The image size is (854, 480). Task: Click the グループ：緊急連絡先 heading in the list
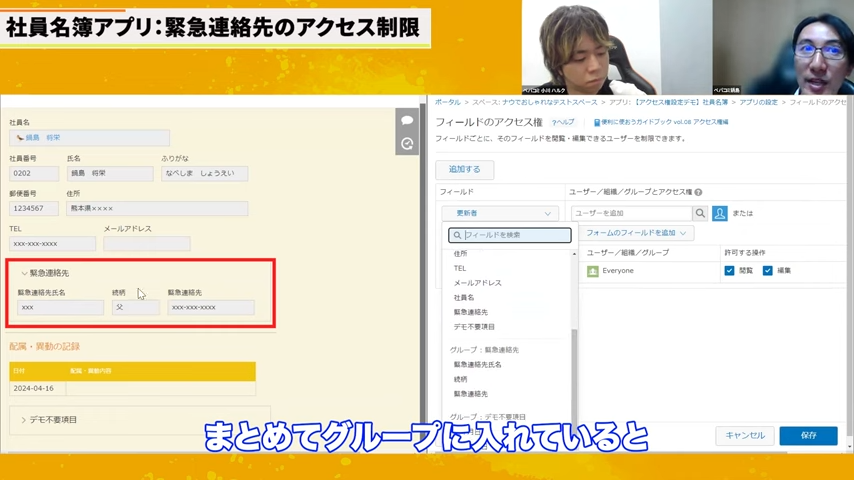coord(484,350)
